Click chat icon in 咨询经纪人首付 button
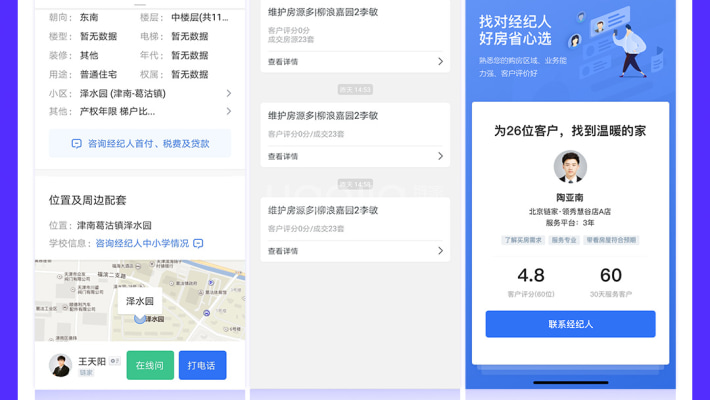710x400 pixels. (77, 144)
